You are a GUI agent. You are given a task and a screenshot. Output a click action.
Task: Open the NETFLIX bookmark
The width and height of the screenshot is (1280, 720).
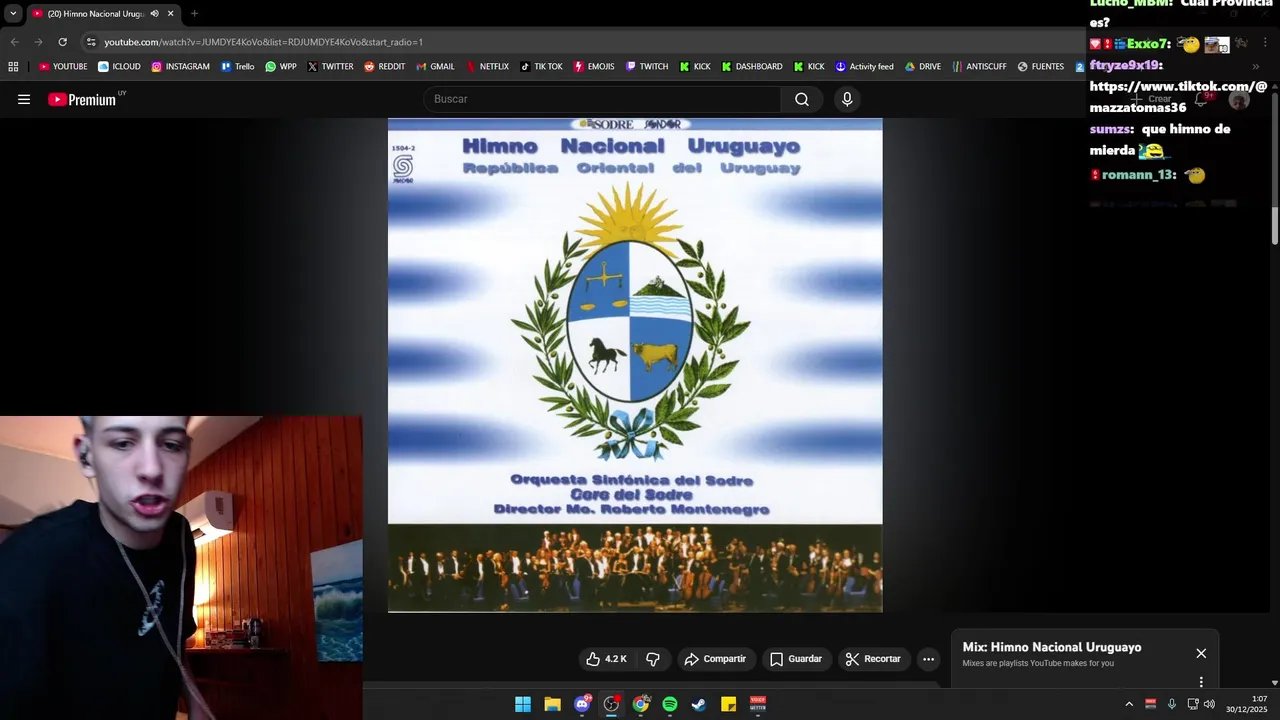click(487, 67)
